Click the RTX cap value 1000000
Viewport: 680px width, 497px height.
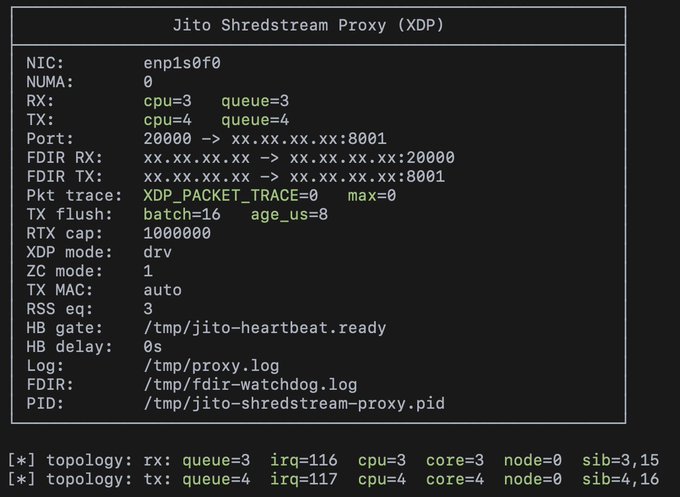177,233
